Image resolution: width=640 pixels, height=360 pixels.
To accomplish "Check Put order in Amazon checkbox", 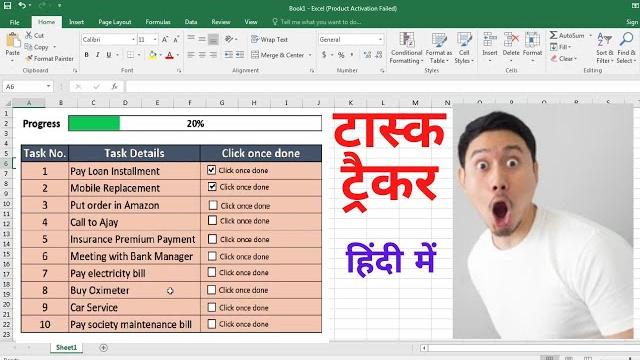I will point(213,205).
